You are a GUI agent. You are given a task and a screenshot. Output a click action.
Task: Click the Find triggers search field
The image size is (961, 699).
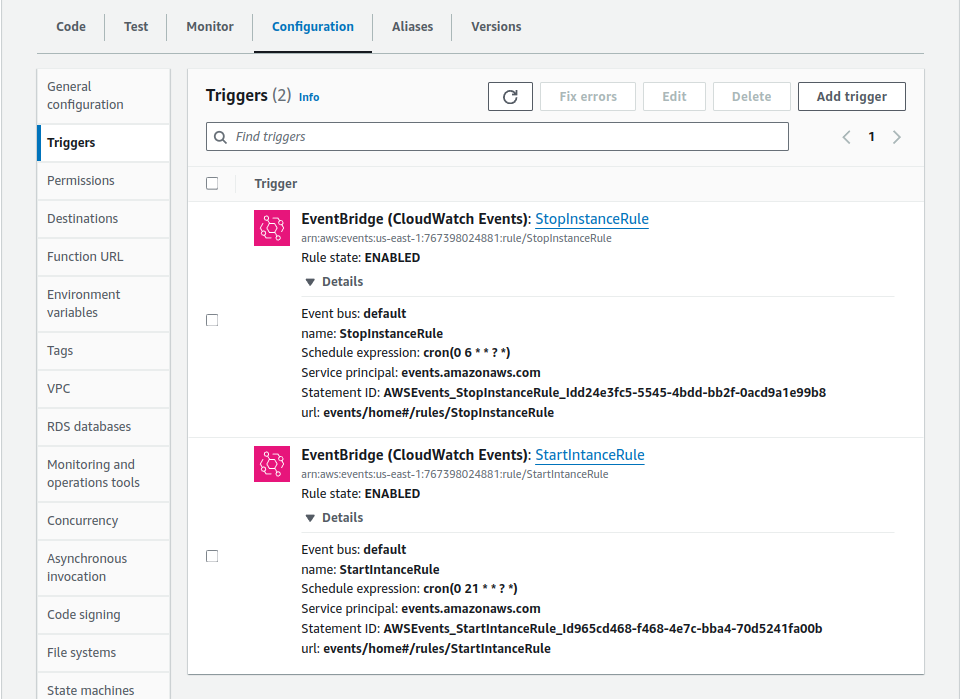495,136
